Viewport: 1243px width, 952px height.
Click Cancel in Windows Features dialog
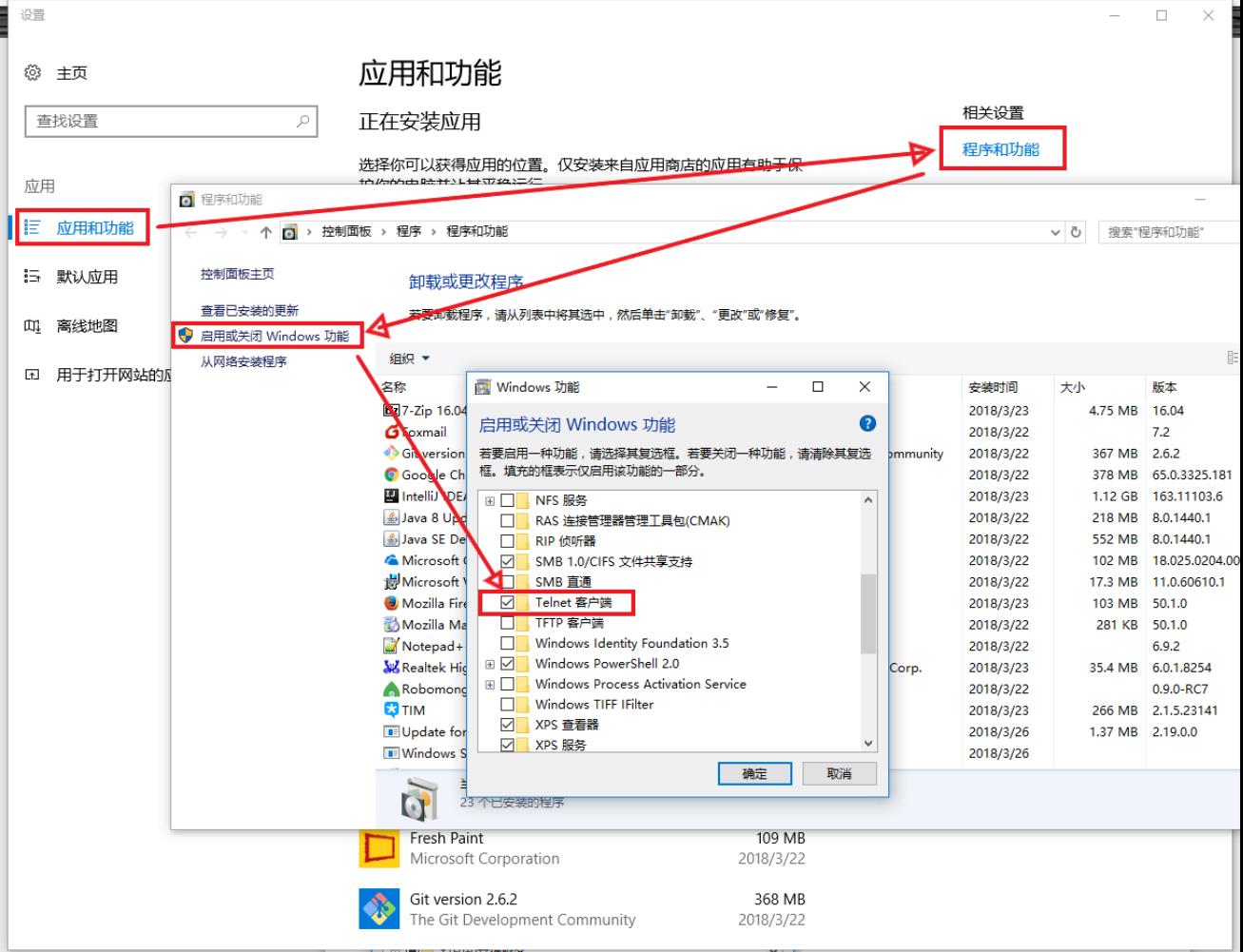click(839, 774)
